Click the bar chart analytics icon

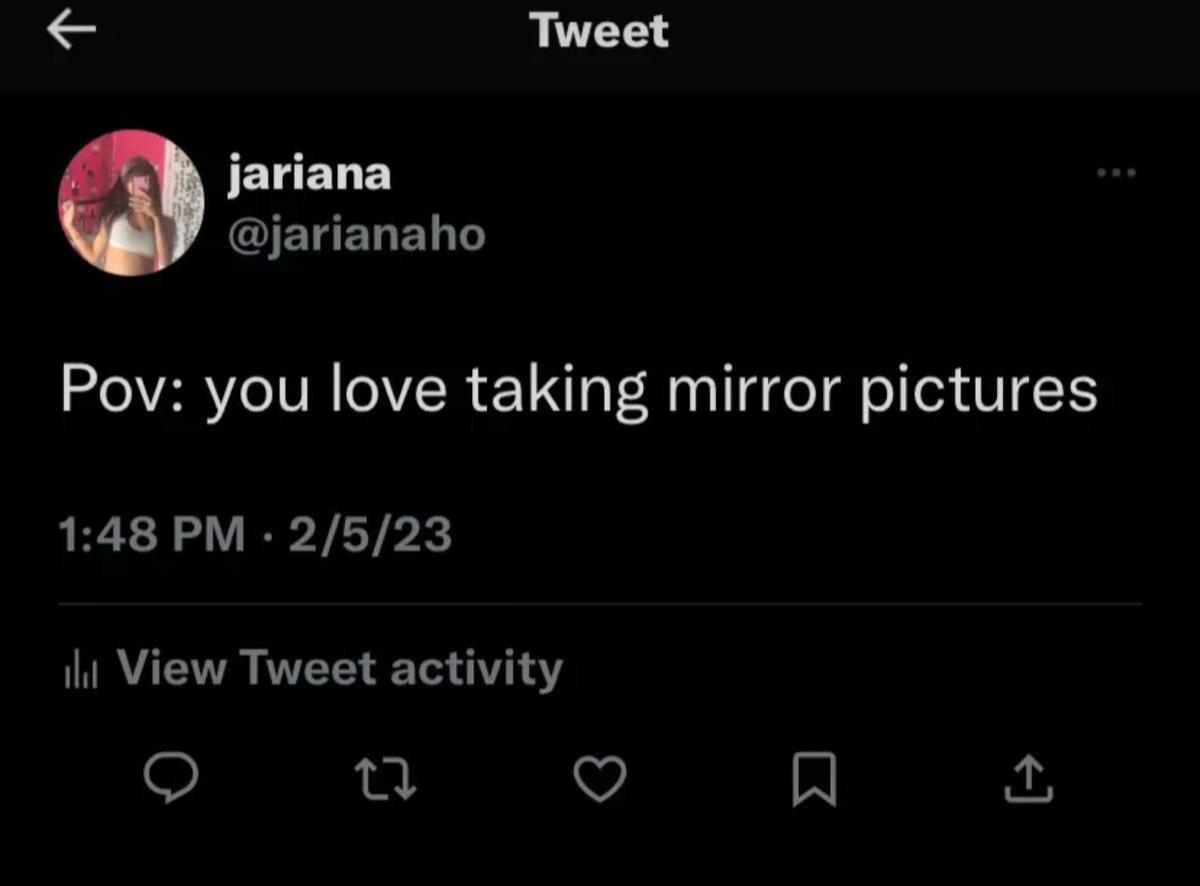tap(78, 670)
